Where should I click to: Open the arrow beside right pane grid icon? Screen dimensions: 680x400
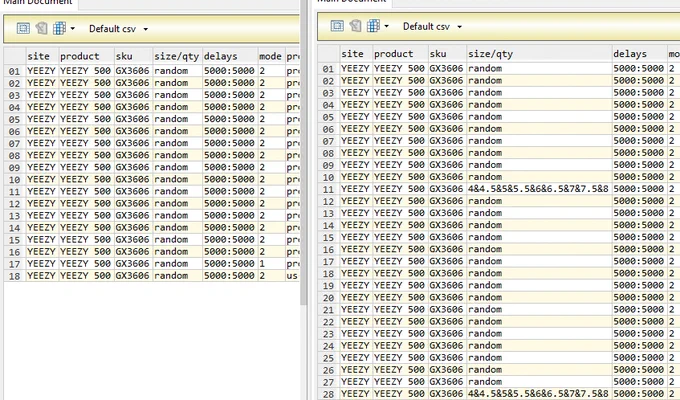click(x=386, y=26)
